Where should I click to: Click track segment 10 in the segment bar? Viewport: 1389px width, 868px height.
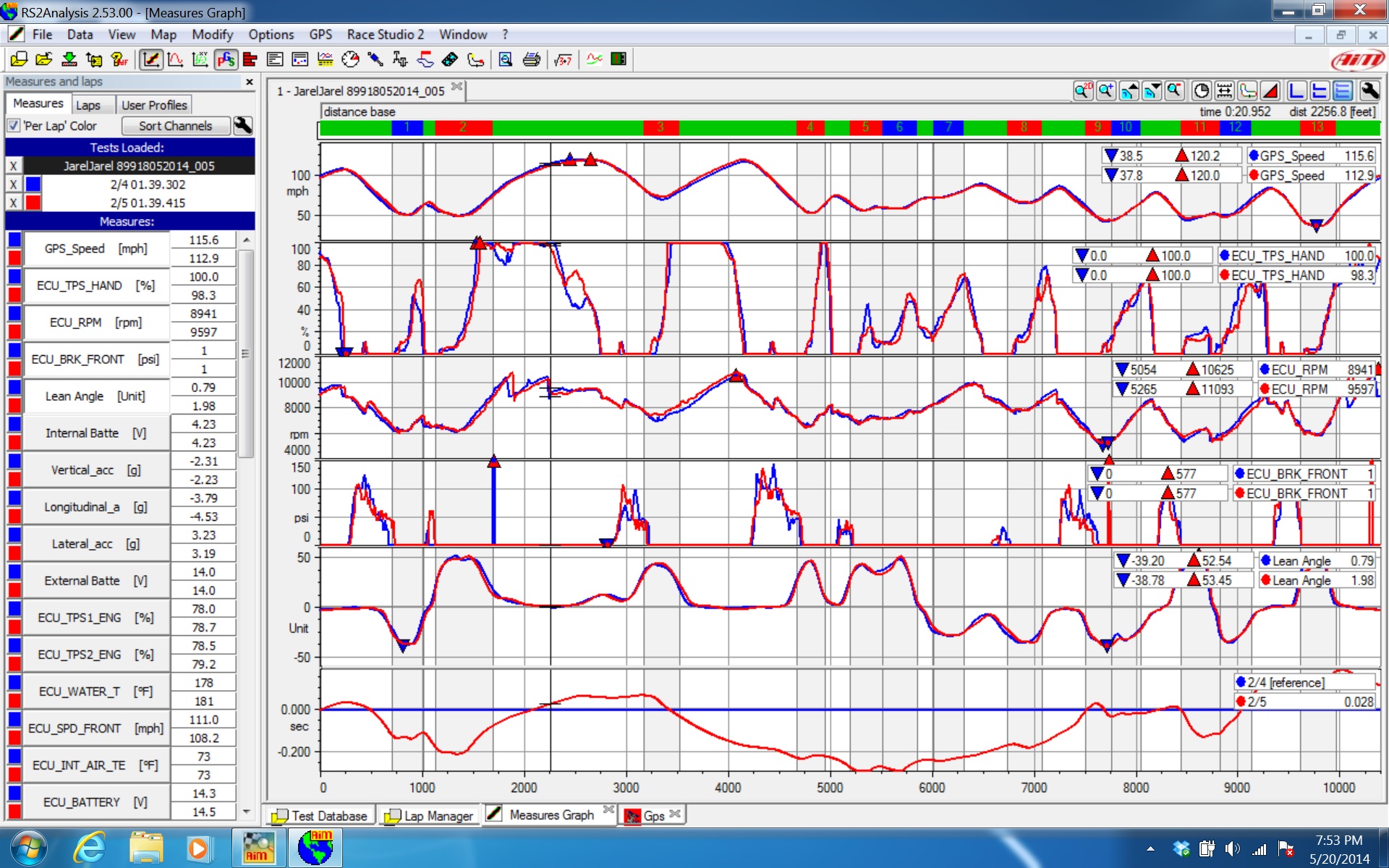[x=1126, y=127]
